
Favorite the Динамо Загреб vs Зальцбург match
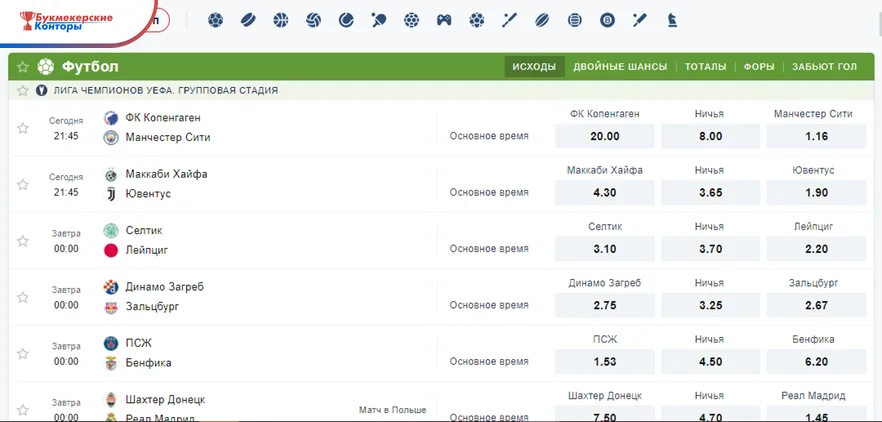tap(22, 297)
